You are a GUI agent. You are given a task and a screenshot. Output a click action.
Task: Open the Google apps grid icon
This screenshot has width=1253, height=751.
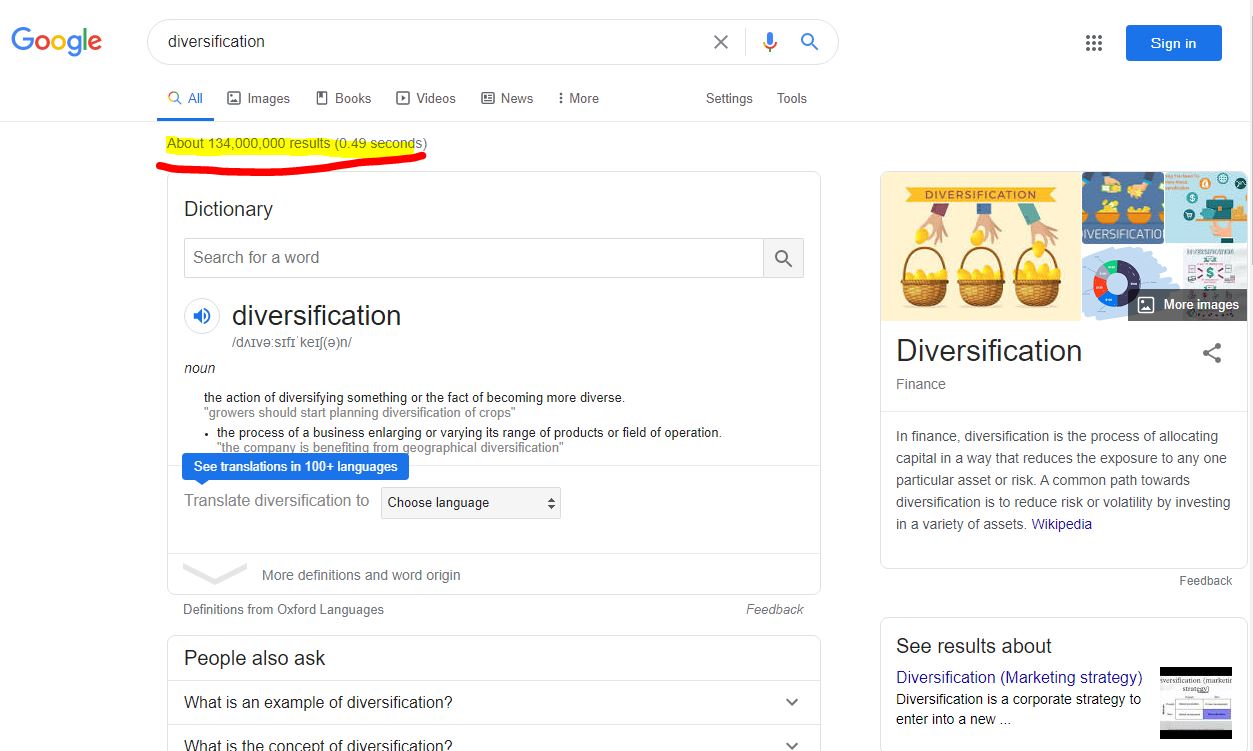point(1094,43)
